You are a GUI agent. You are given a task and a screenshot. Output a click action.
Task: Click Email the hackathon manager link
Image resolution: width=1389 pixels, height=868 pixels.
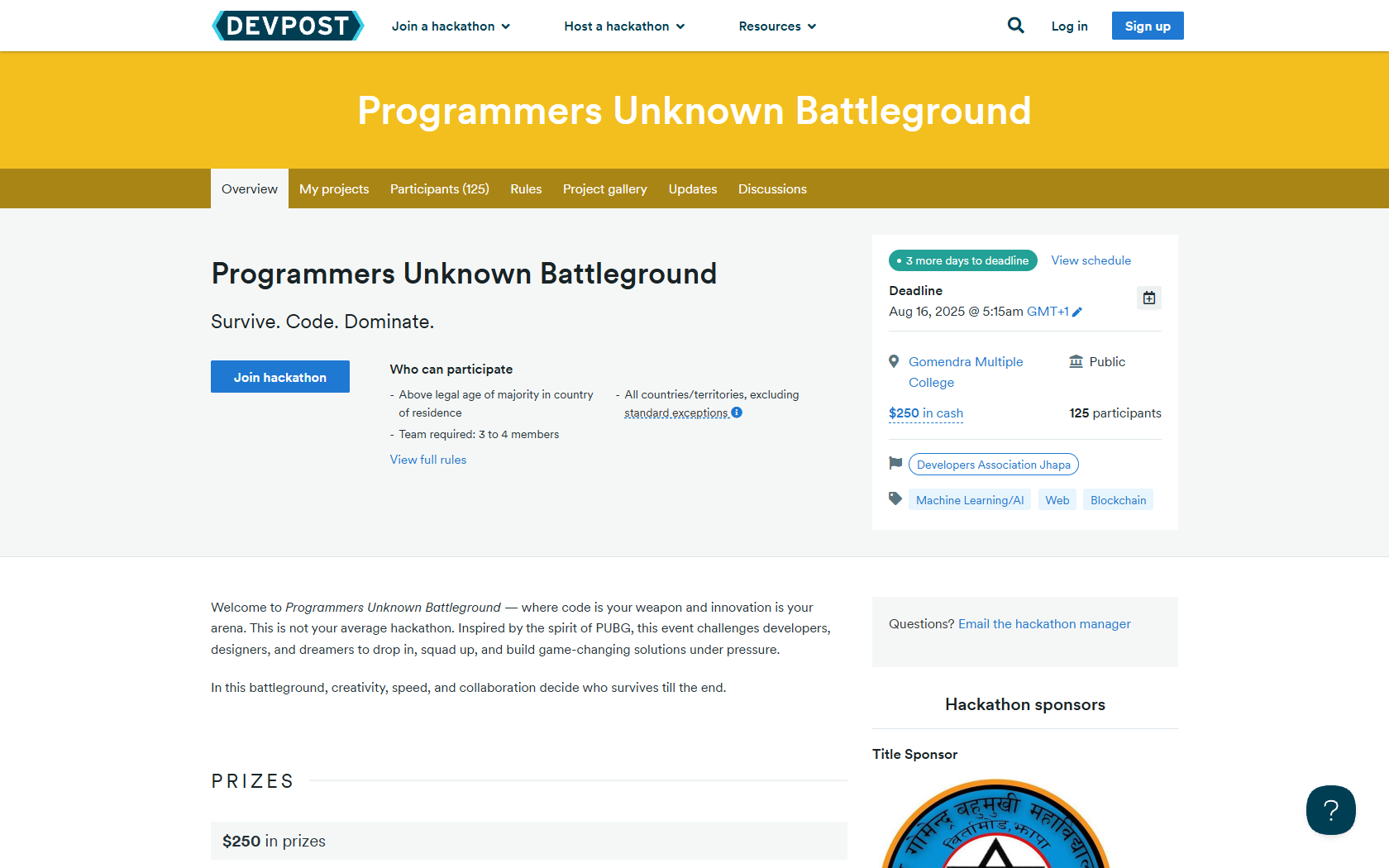pos(1044,624)
